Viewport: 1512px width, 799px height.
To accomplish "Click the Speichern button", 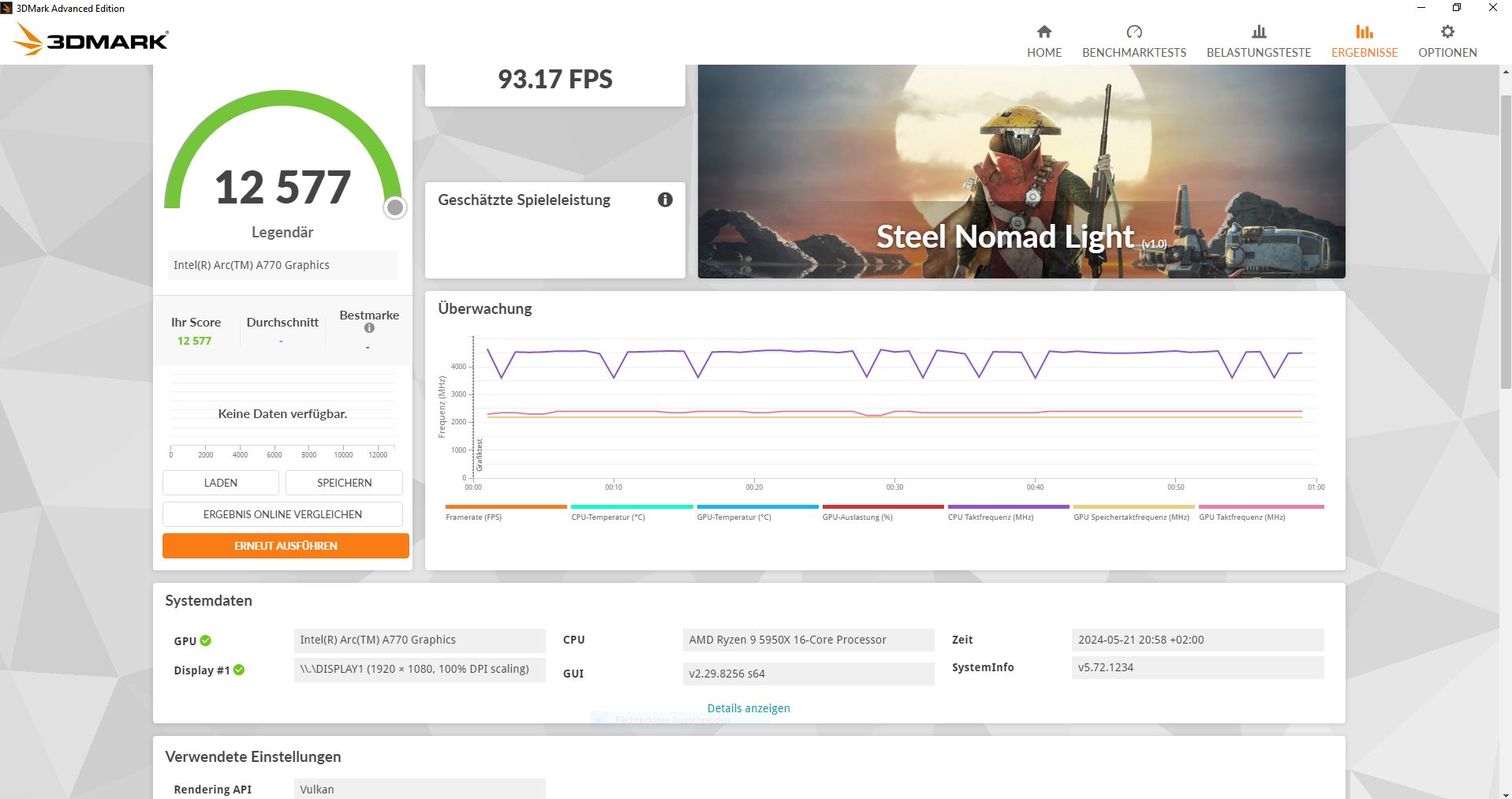I will click(344, 483).
